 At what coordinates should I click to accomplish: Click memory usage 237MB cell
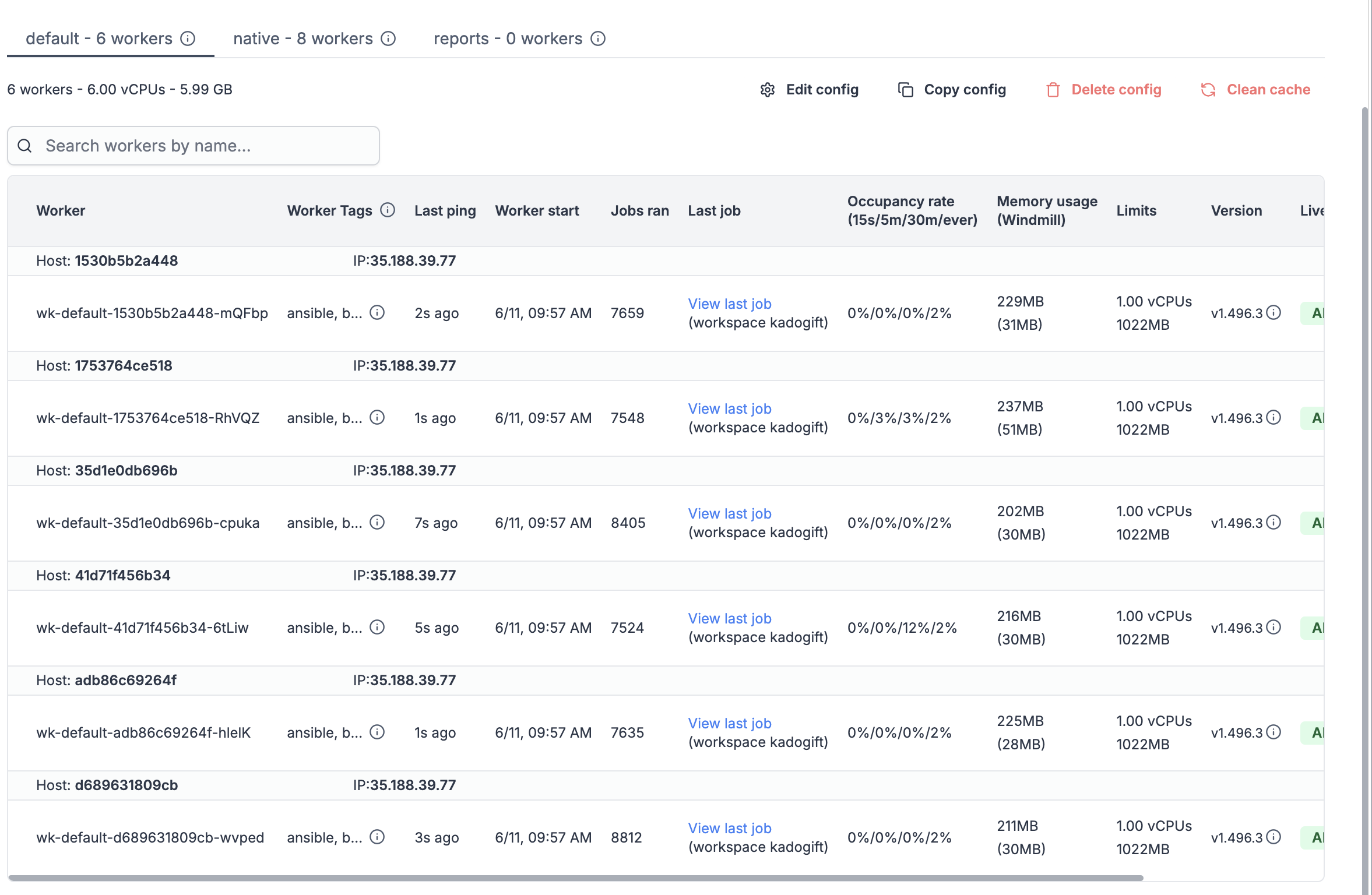click(1021, 418)
